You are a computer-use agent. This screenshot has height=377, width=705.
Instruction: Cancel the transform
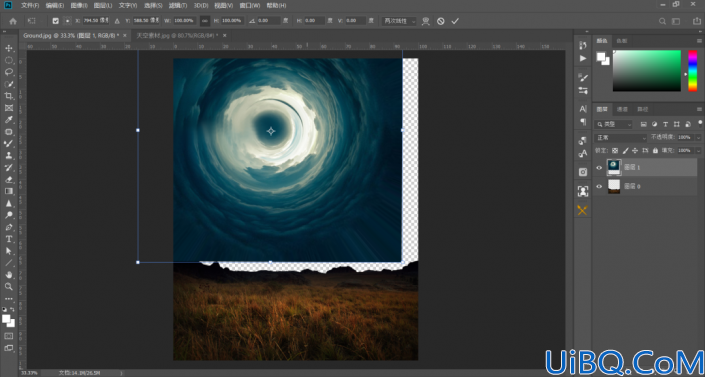pos(441,21)
